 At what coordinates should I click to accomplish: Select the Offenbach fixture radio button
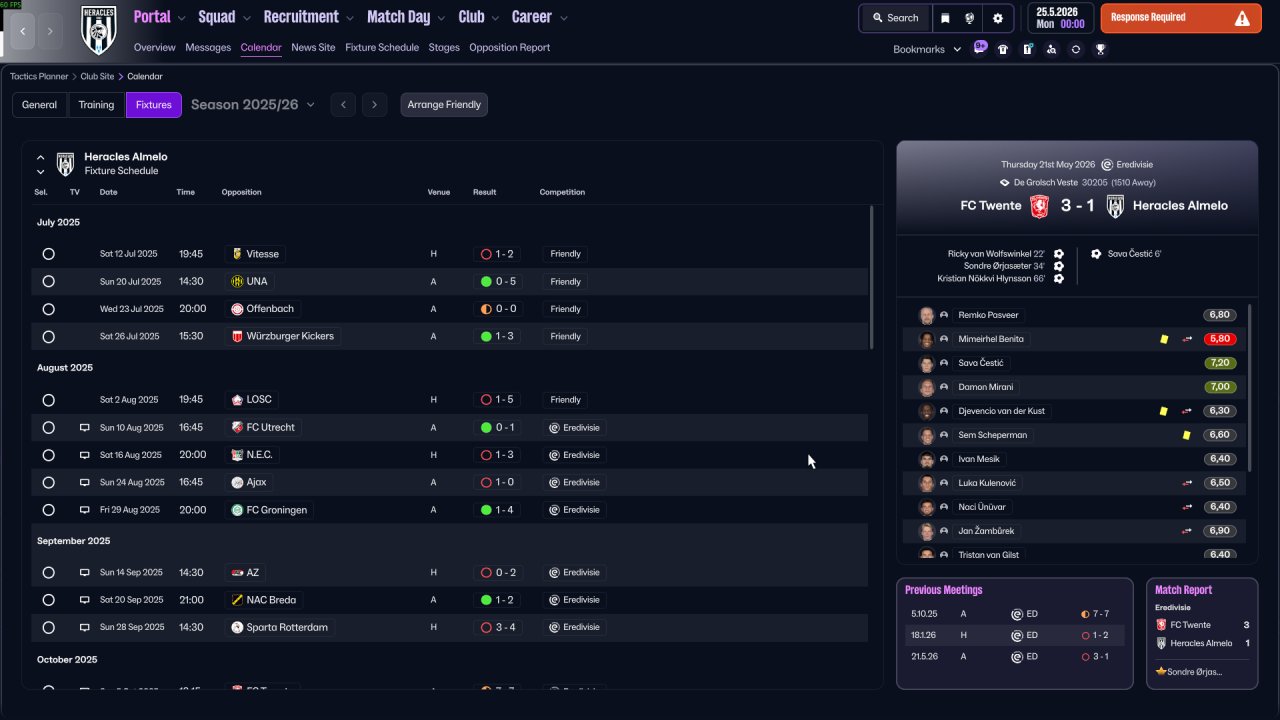48,309
